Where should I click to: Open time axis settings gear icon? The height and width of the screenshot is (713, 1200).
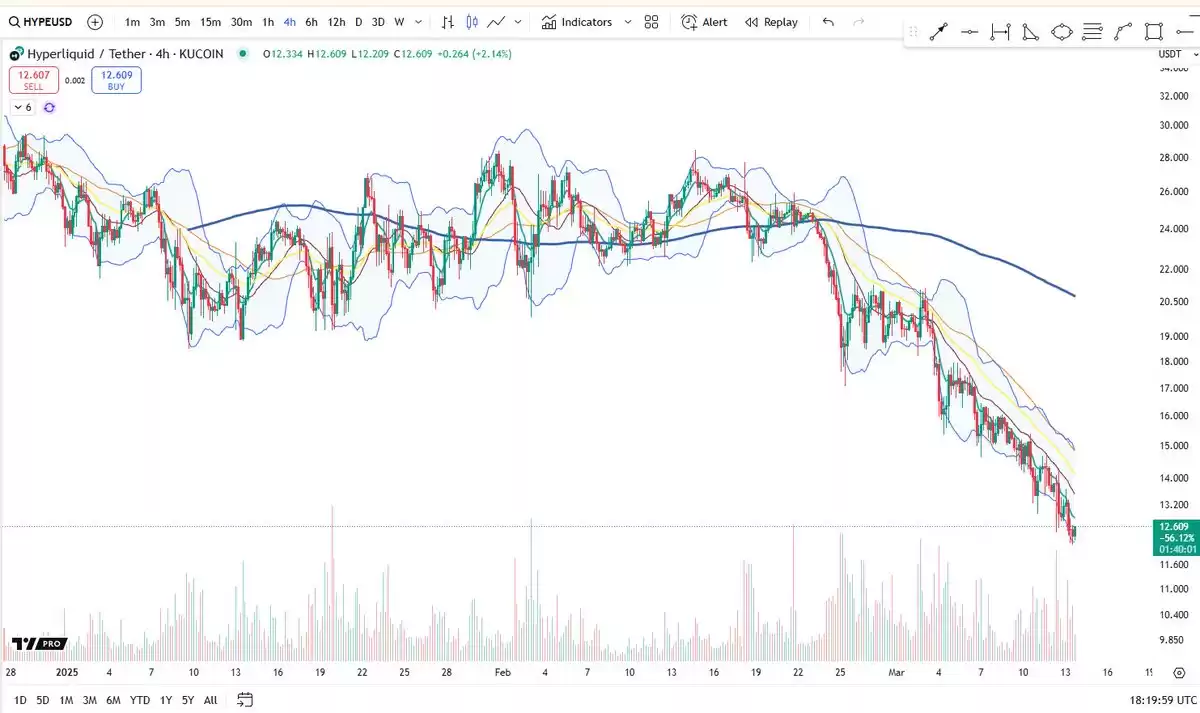click(x=1179, y=673)
